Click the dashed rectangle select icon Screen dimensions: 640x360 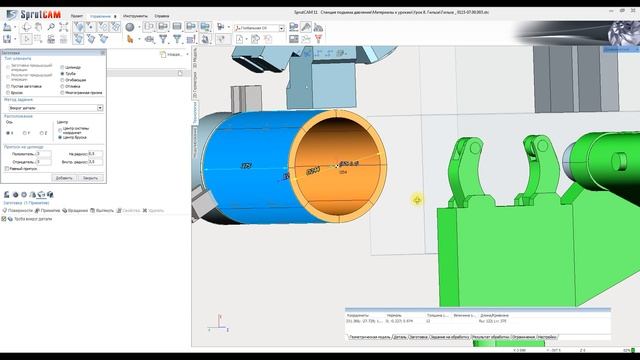point(38,39)
